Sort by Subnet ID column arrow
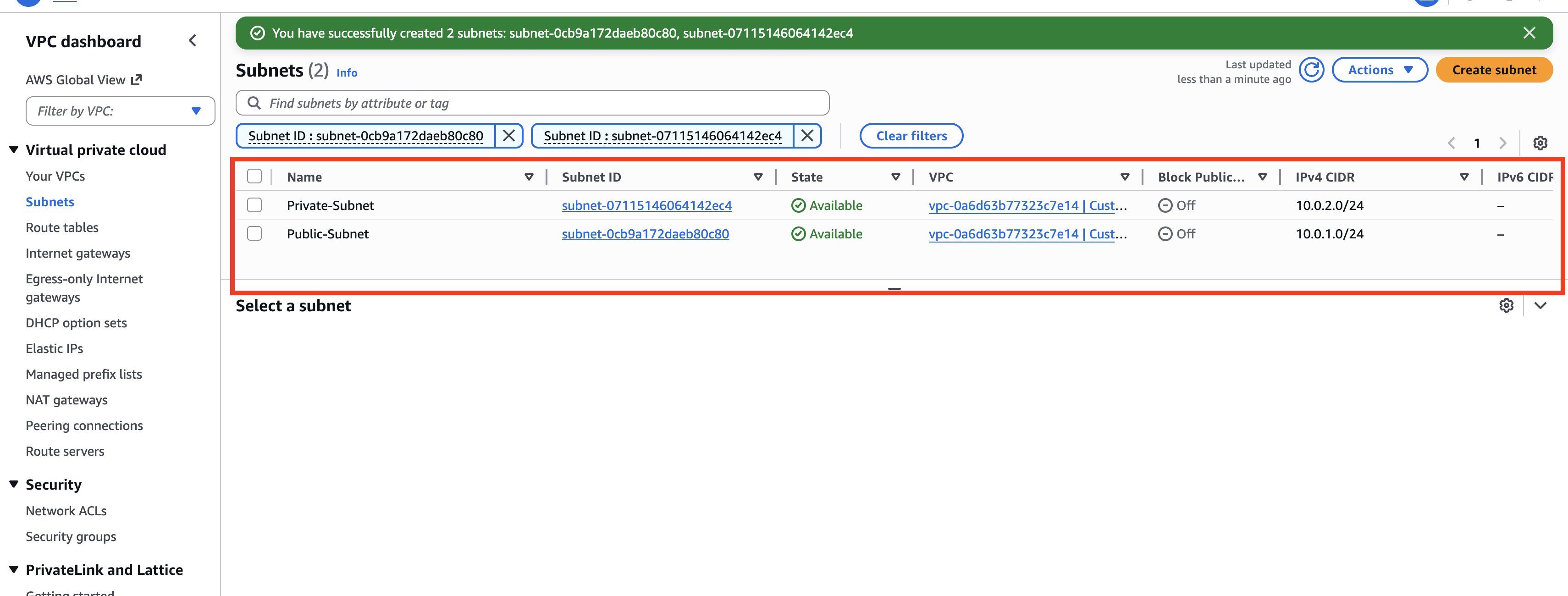This screenshot has height=596, width=1568. pyautogui.click(x=758, y=177)
